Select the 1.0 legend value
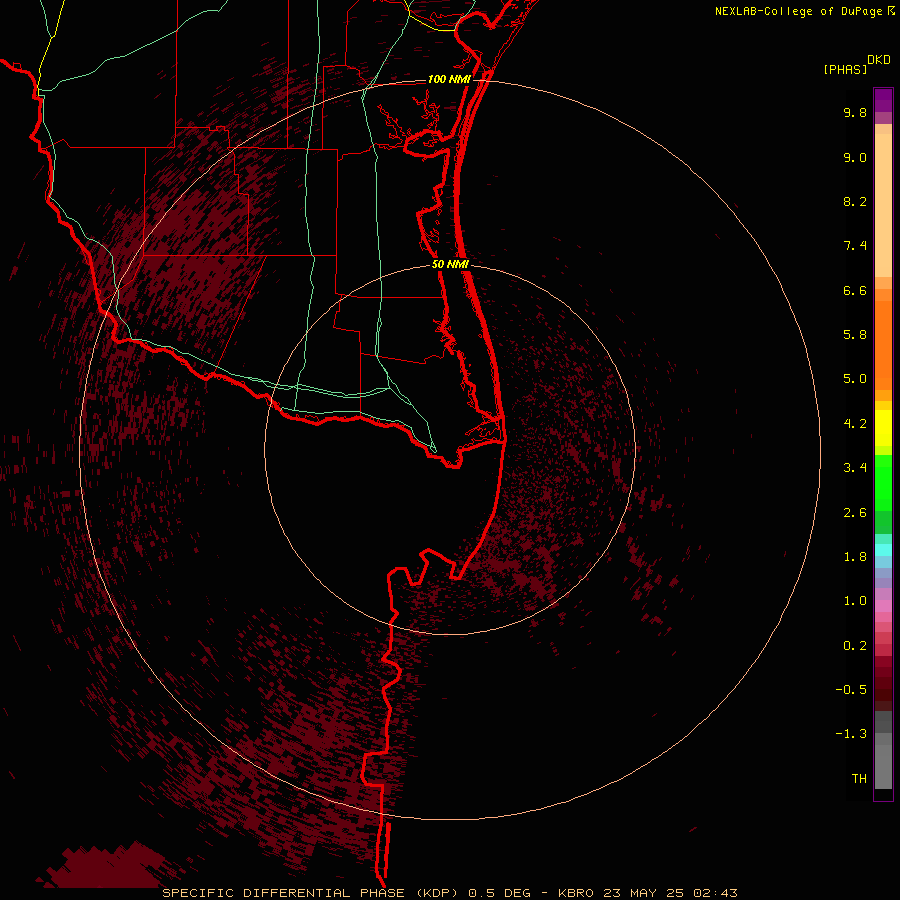This screenshot has height=900, width=900. coord(855,601)
